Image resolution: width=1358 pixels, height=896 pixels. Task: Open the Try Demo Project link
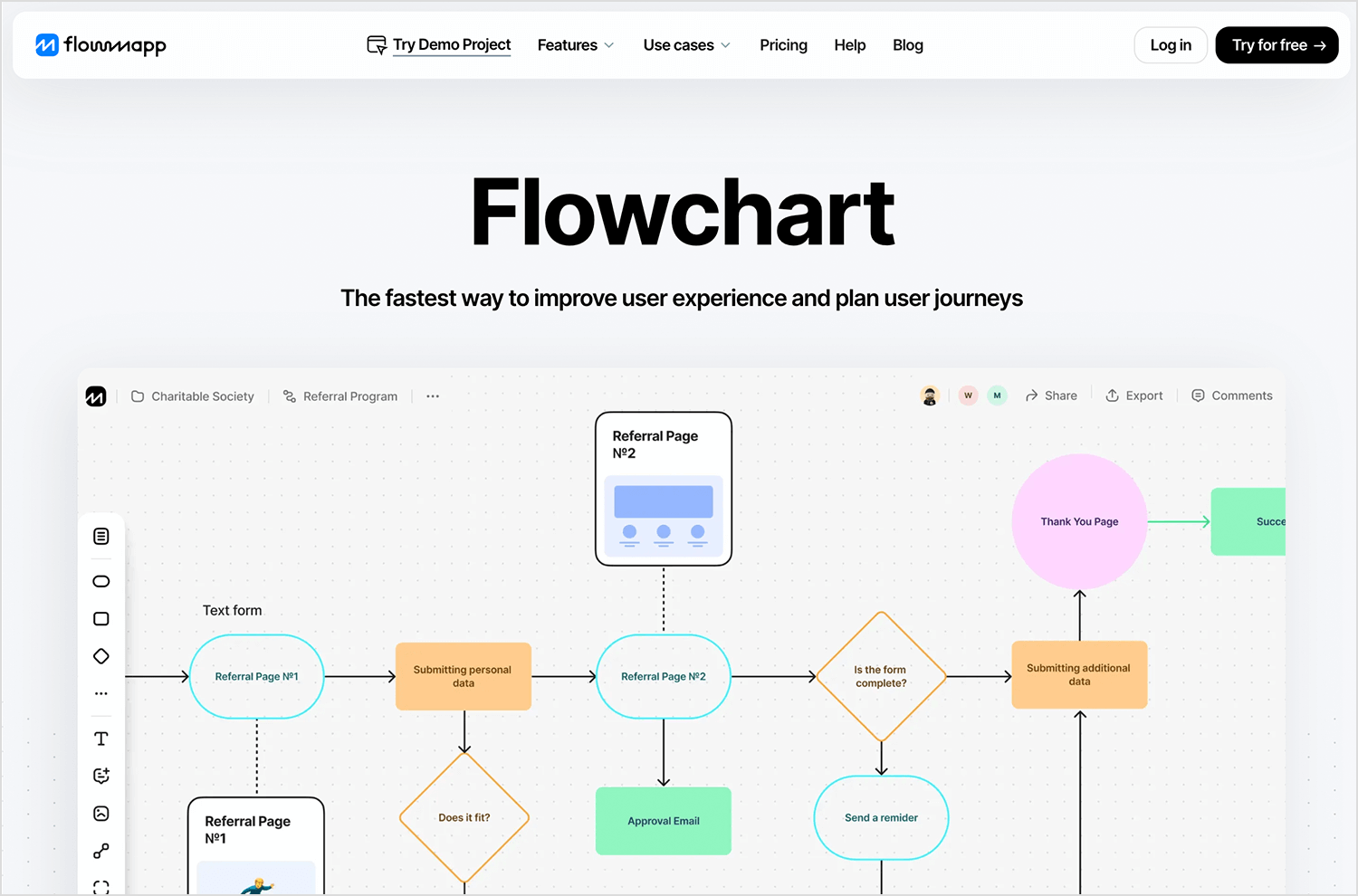[x=452, y=44]
